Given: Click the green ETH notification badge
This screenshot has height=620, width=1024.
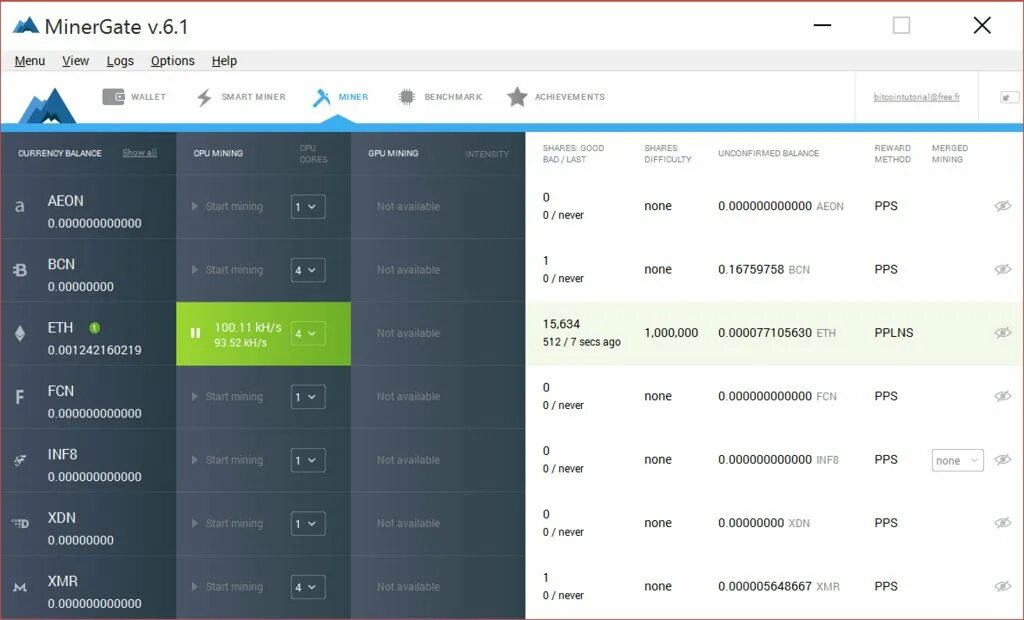Looking at the screenshot, I should pos(94,327).
